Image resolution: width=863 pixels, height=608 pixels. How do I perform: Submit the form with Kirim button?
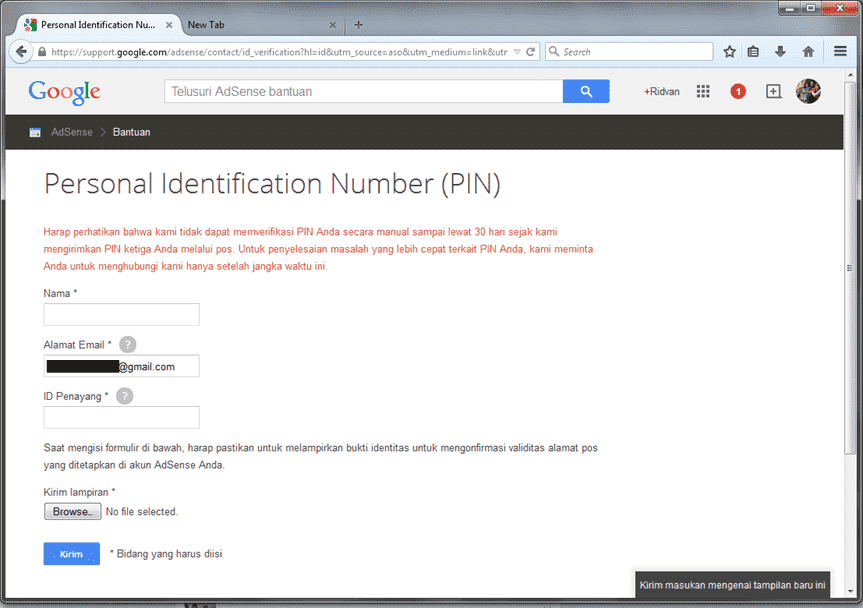72,554
